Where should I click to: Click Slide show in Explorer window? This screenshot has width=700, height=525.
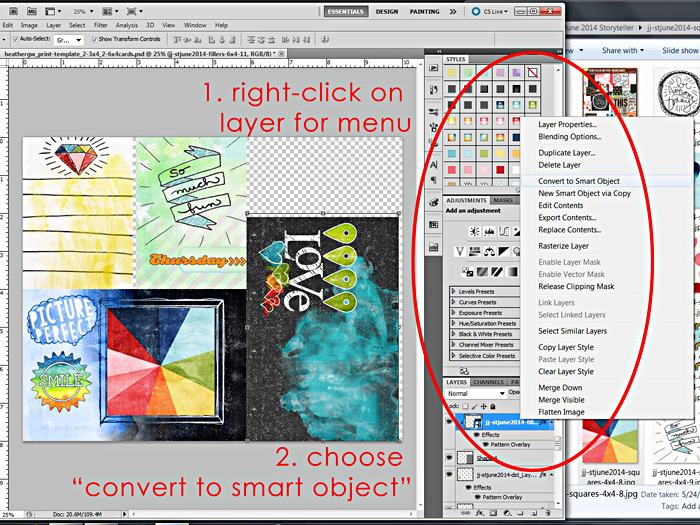pos(680,50)
